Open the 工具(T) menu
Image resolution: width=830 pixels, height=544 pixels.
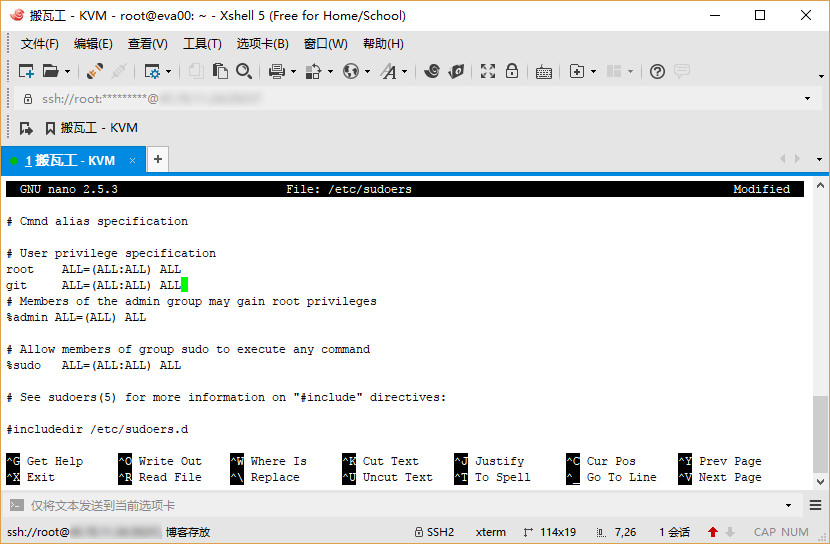click(x=202, y=44)
